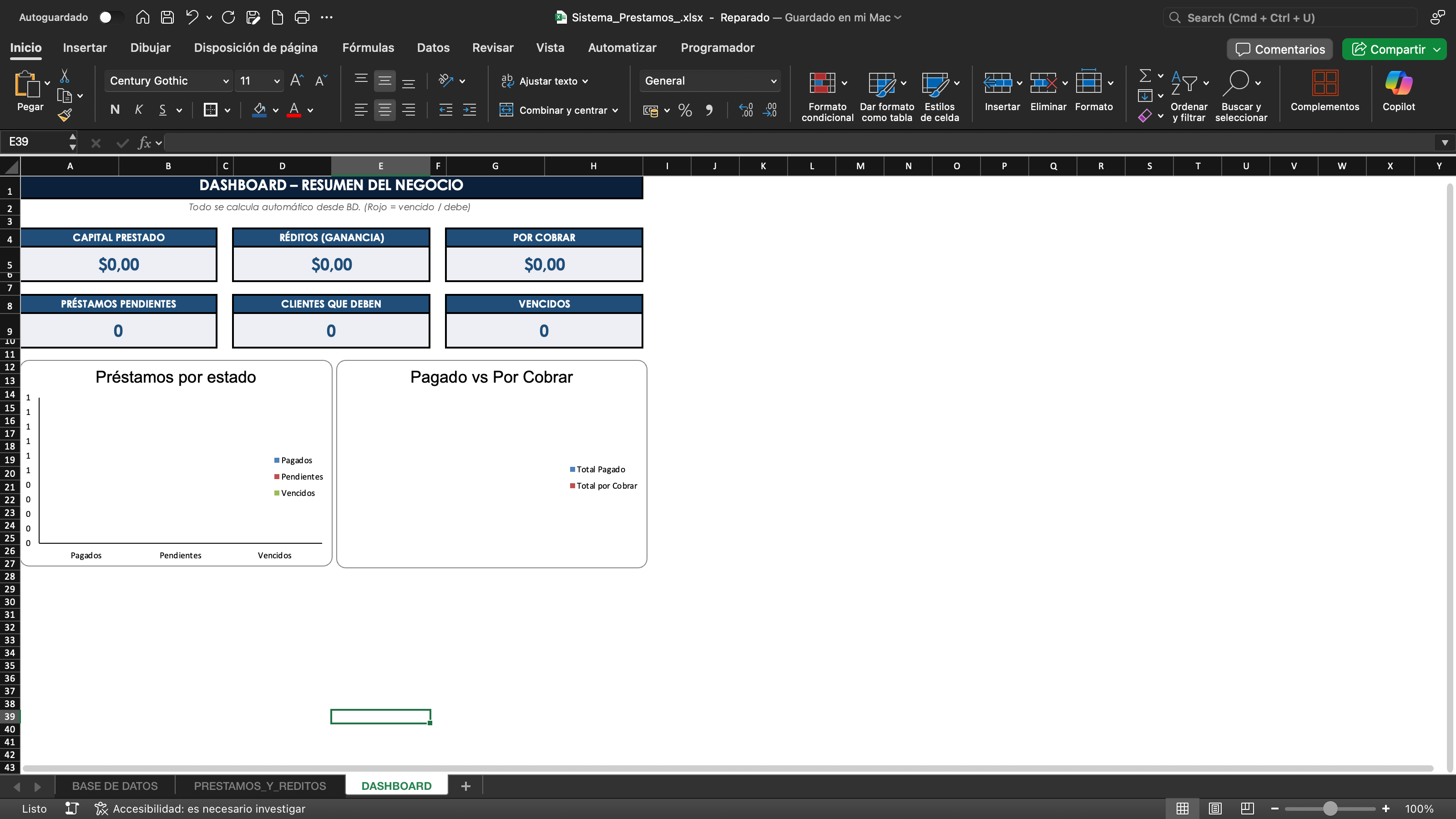Click the print icon in title bar
The image size is (1456, 819).
pyautogui.click(x=302, y=18)
